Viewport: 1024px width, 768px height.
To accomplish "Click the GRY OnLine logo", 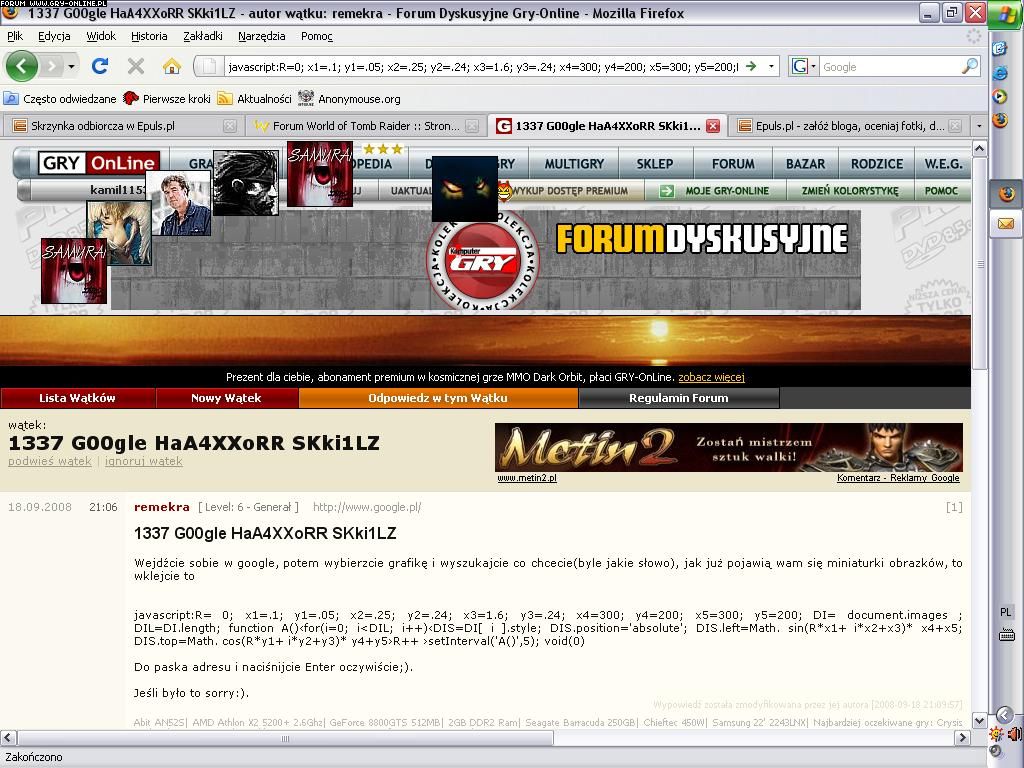I will (x=98, y=163).
